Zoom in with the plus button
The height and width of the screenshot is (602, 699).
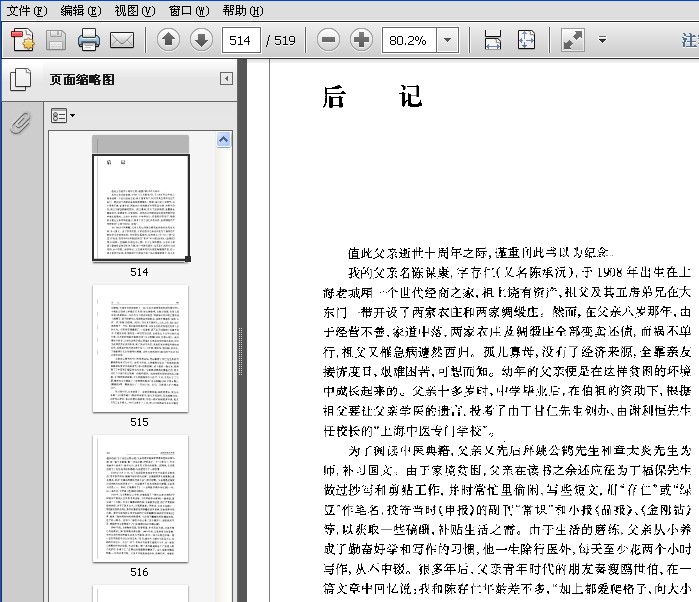tap(362, 40)
